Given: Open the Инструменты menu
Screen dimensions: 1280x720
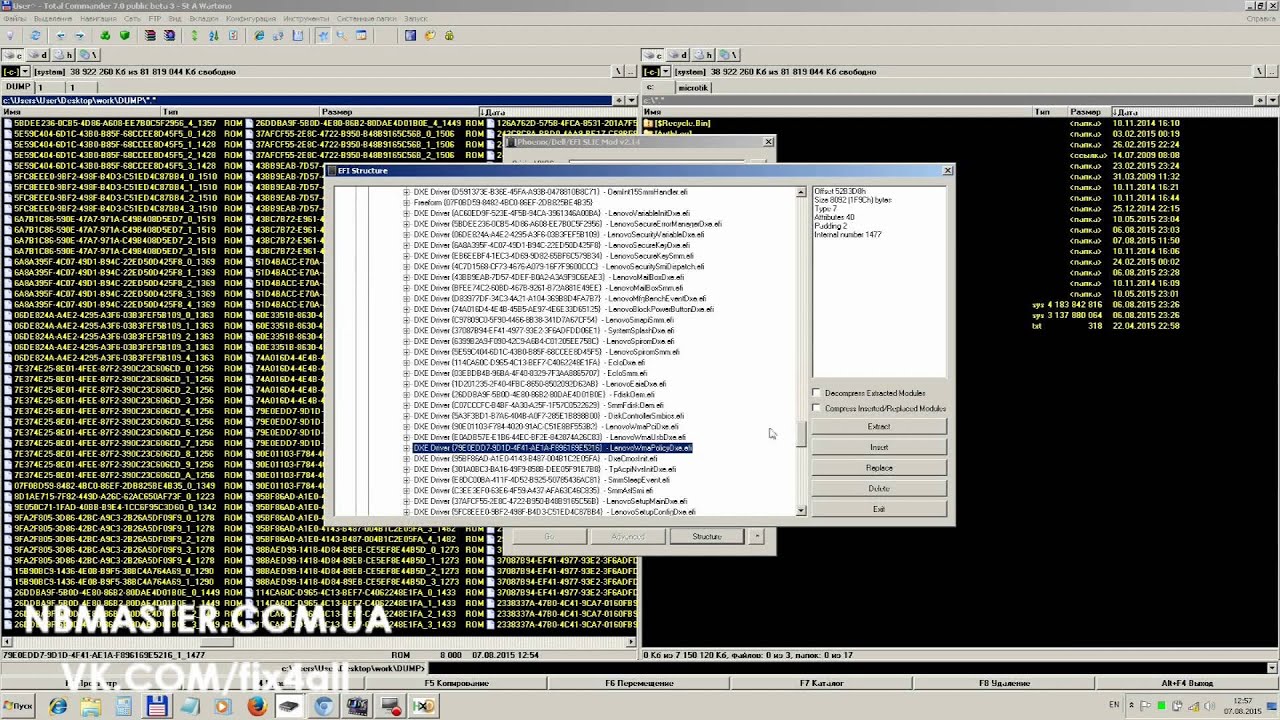Looking at the screenshot, I should click(x=306, y=19).
